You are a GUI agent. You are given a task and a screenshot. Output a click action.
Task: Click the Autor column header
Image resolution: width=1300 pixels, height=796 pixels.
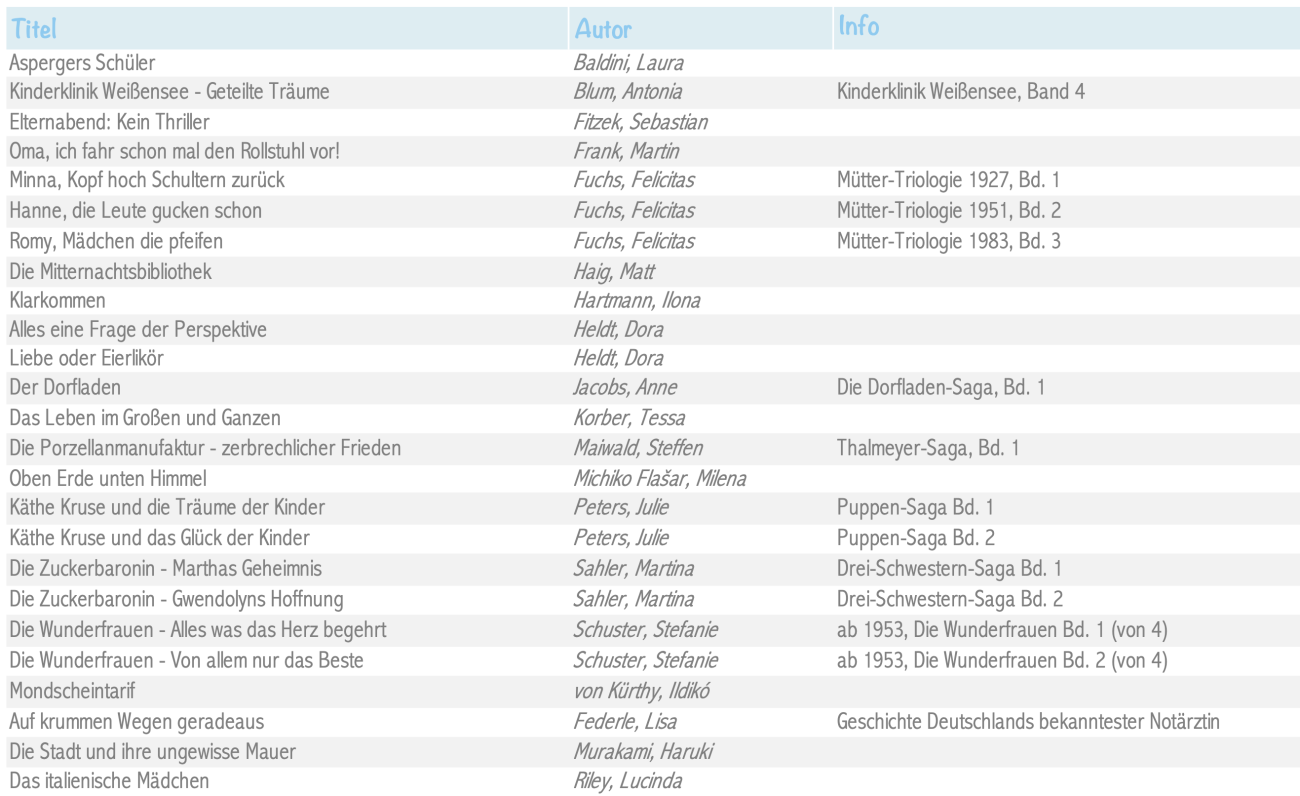click(603, 31)
